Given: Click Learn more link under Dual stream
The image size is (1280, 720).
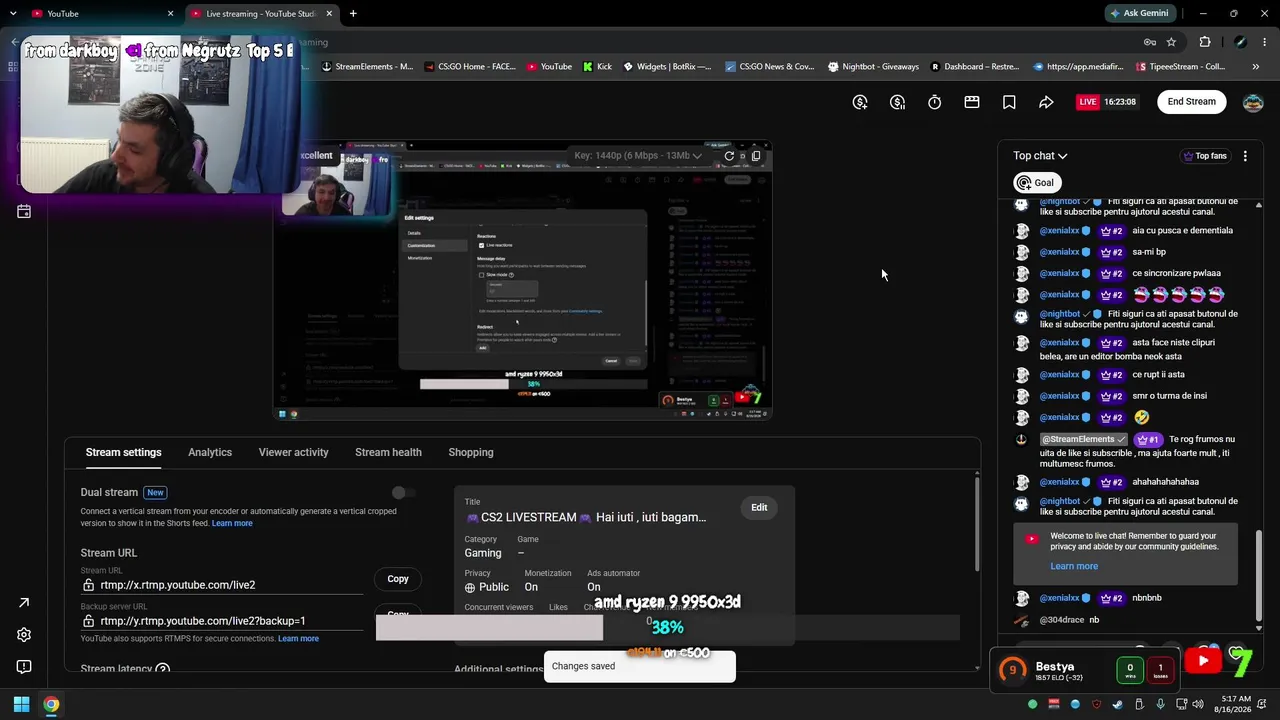Looking at the screenshot, I should pyautogui.click(x=232, y=523).
